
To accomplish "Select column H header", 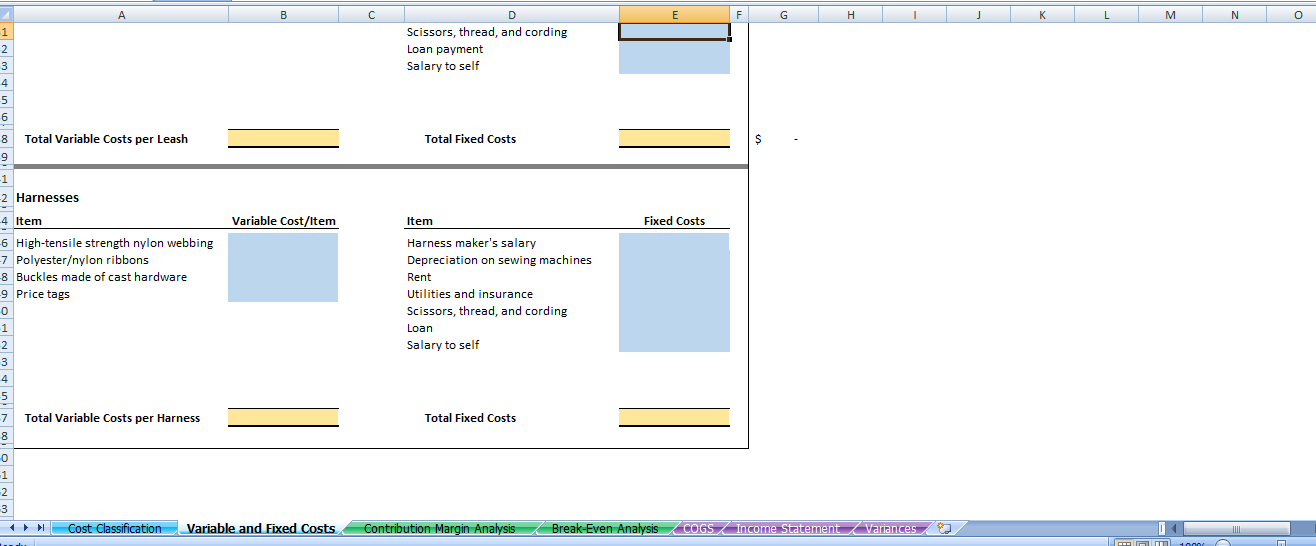I will (850, 15).
